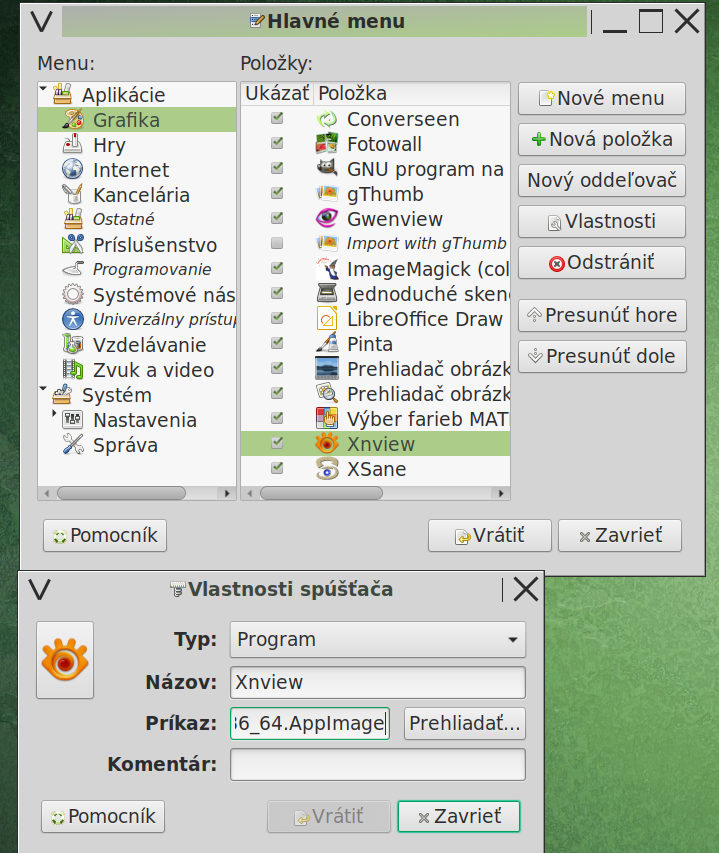Expand the Nastavenia tree node
This screenshot has height=853, width=719.
[53, 414]
